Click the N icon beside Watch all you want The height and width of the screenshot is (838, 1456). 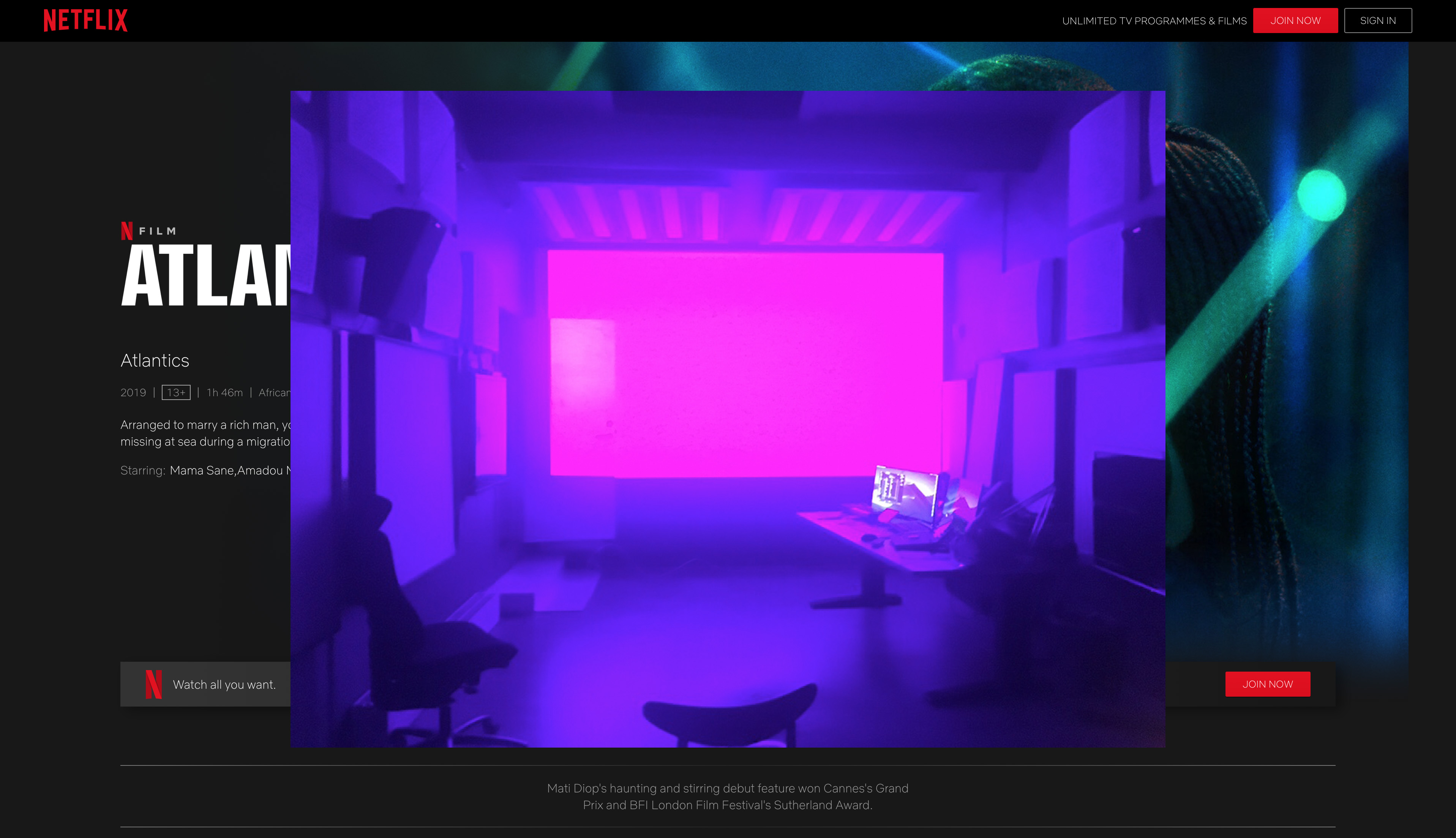tap(153, 684)
